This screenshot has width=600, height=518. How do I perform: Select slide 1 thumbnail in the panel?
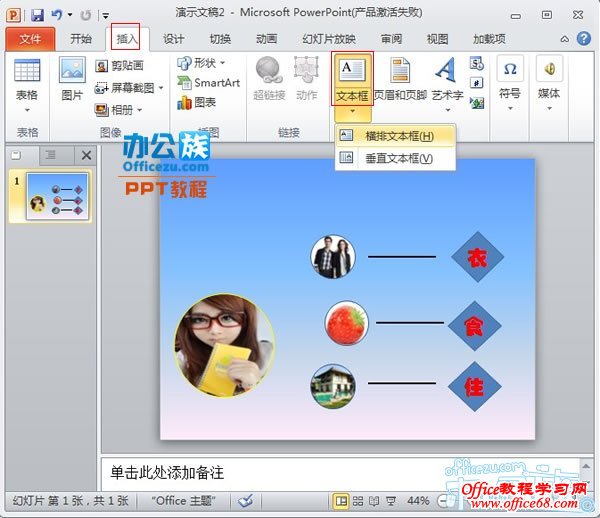56,194
